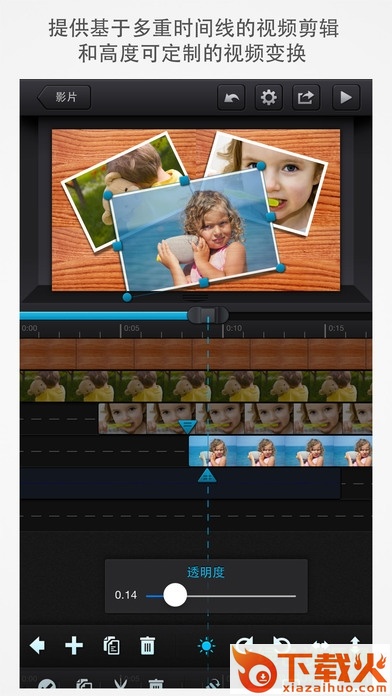
Task: Play the movie preview
Action: coord(346,98)
